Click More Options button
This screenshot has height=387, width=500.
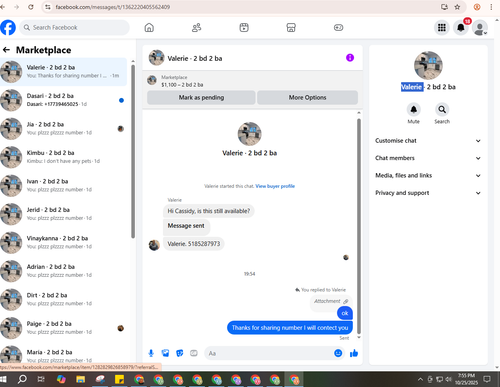click(x=307, y=97)
